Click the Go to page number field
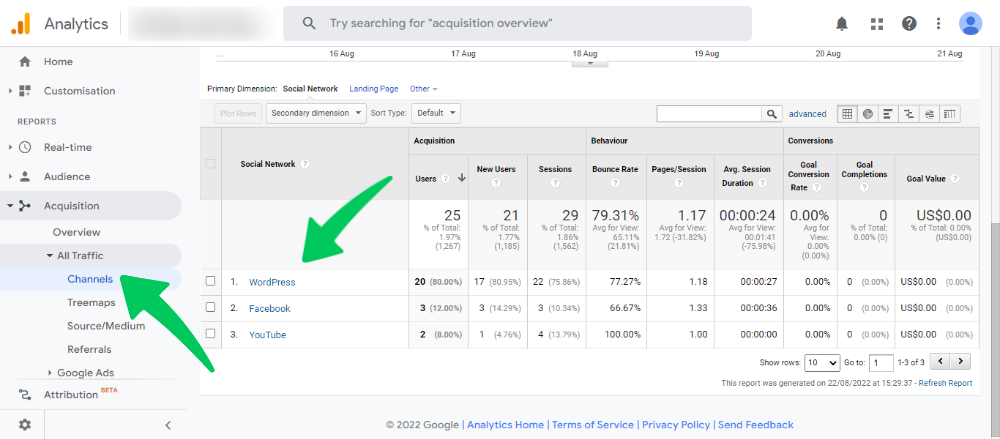 pyautogui.click(x=881, y=362)
